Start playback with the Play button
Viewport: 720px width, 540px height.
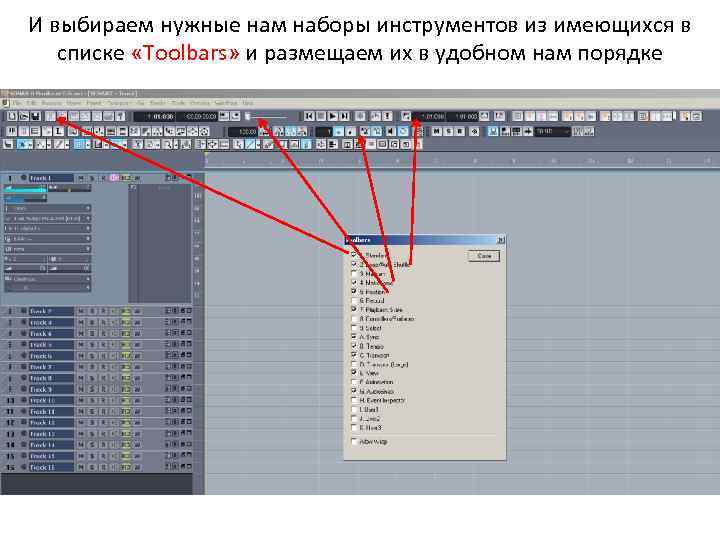coord(333,117)
